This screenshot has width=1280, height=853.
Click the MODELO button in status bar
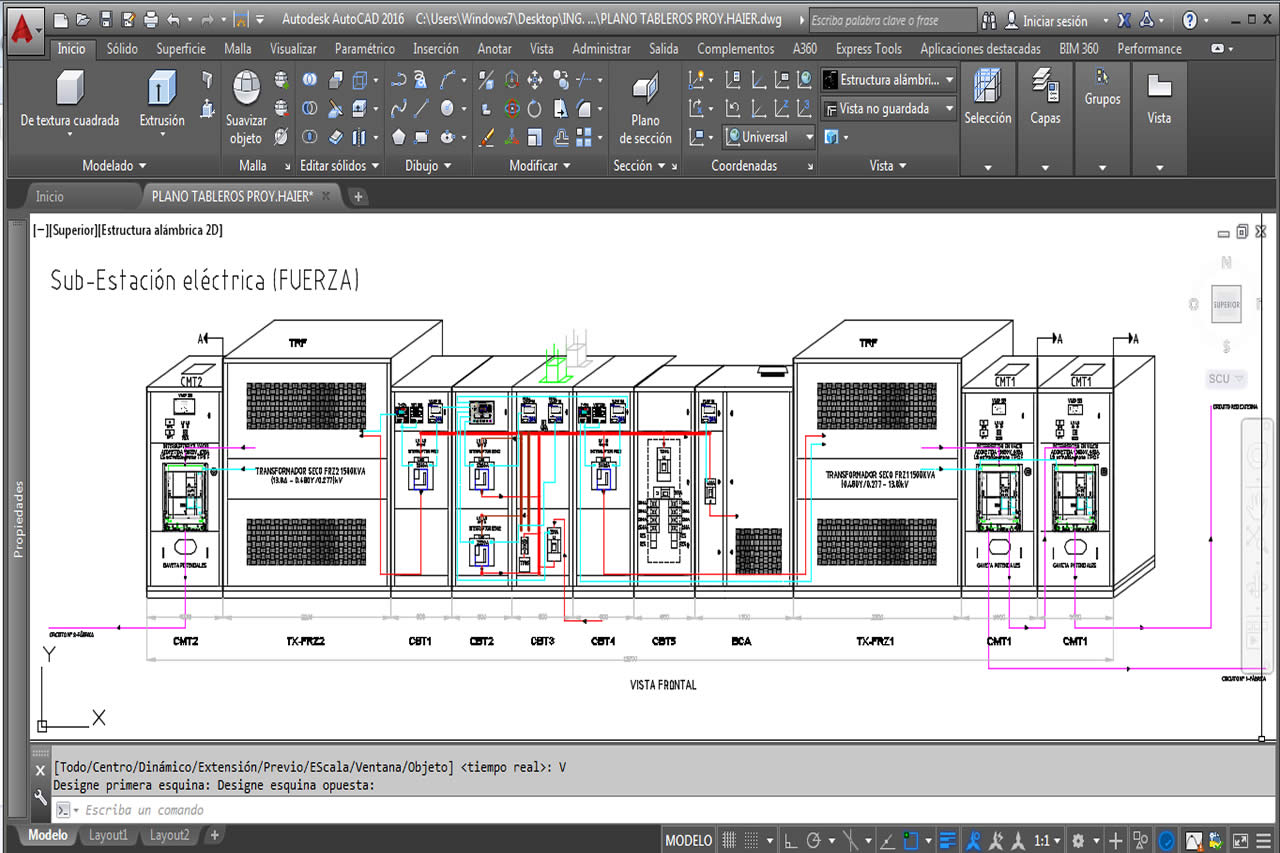click(x=689, y=840)
